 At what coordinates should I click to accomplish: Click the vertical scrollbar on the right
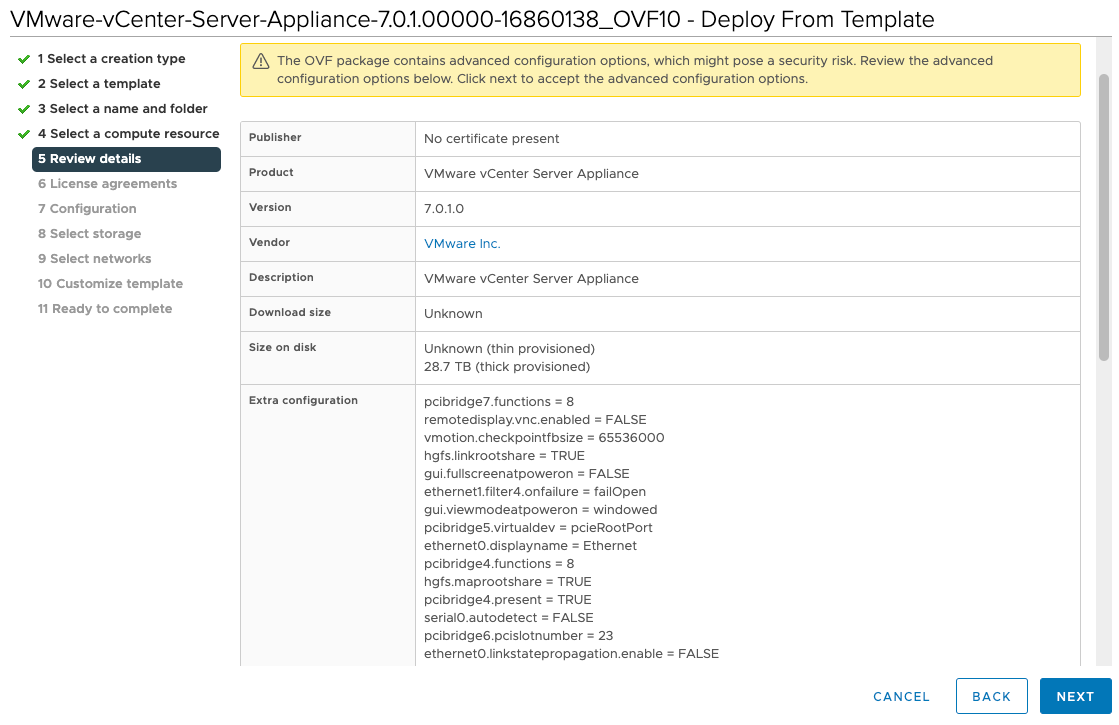pos(1103,216)
